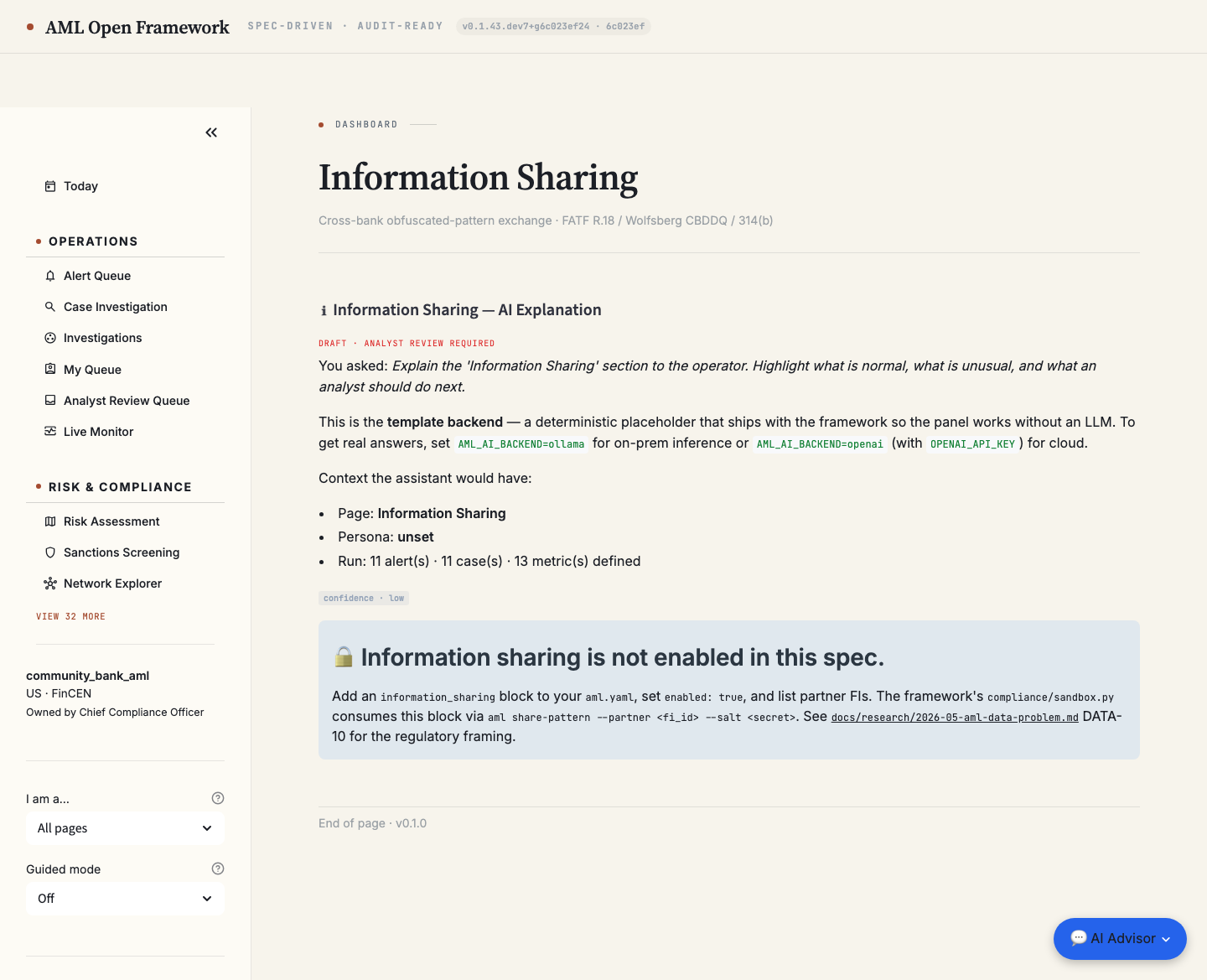The width and height of the screenshot is (1207, 980).
Task: Click the lock icon in the not-enabled banner
Action: (344, 657)
